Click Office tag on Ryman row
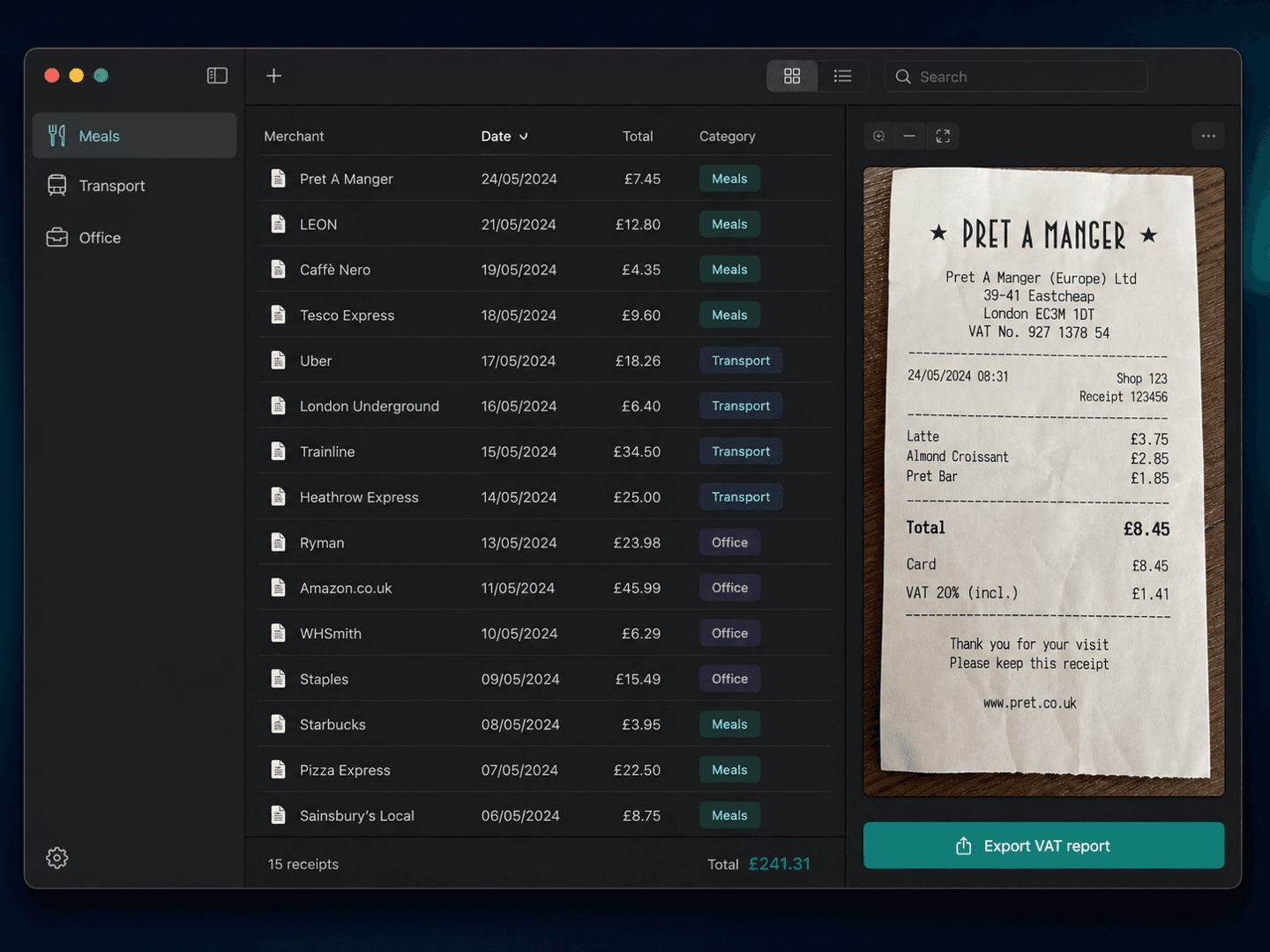Image resolution: width=1270 pixels, height=952 pixels. click(x=729, y=543)
